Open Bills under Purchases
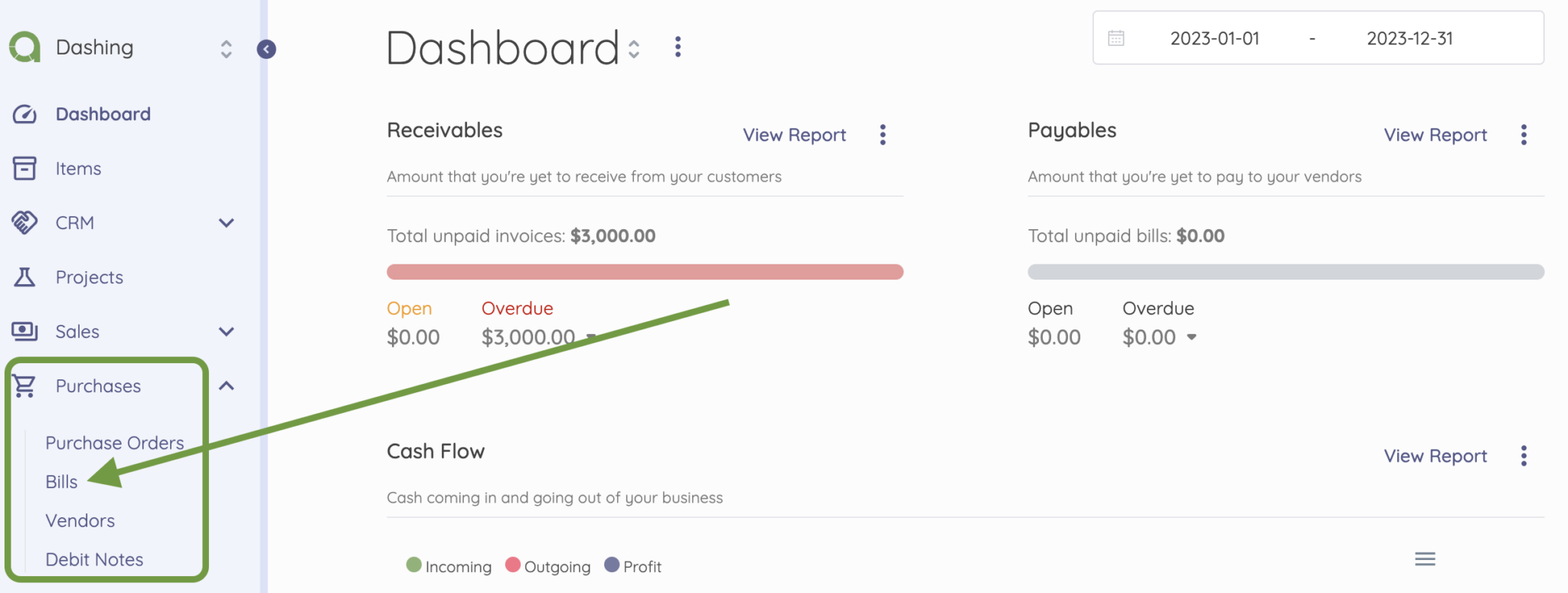This screenshot has width=1568, height=593. tap(61, 482)
